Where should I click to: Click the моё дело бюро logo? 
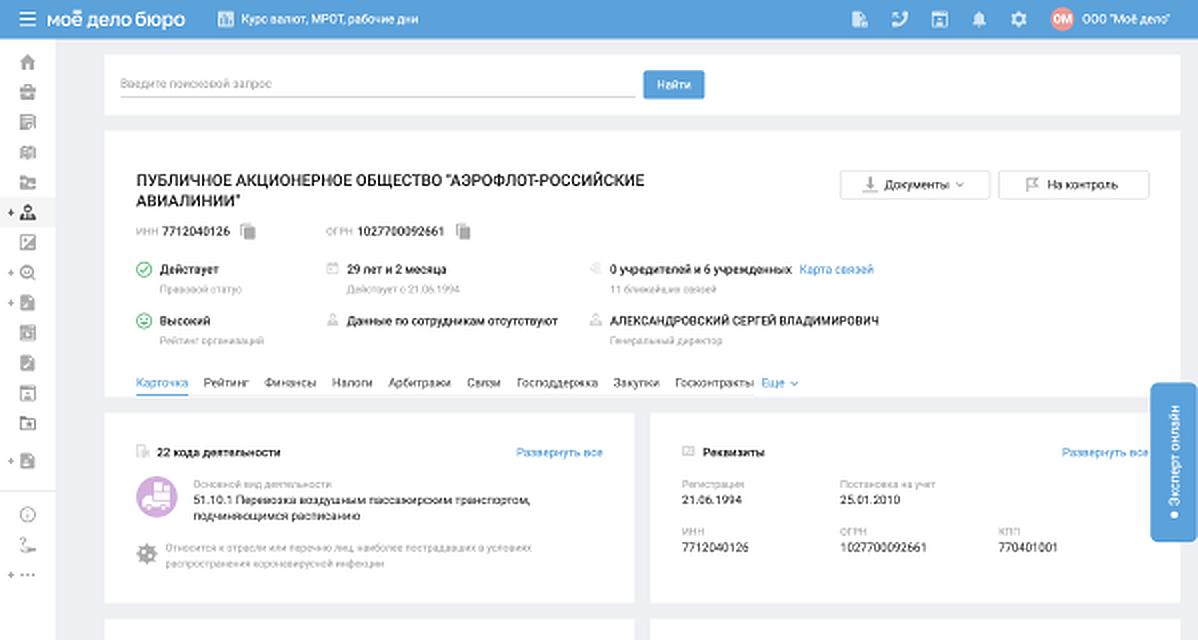tap(116, 19)
